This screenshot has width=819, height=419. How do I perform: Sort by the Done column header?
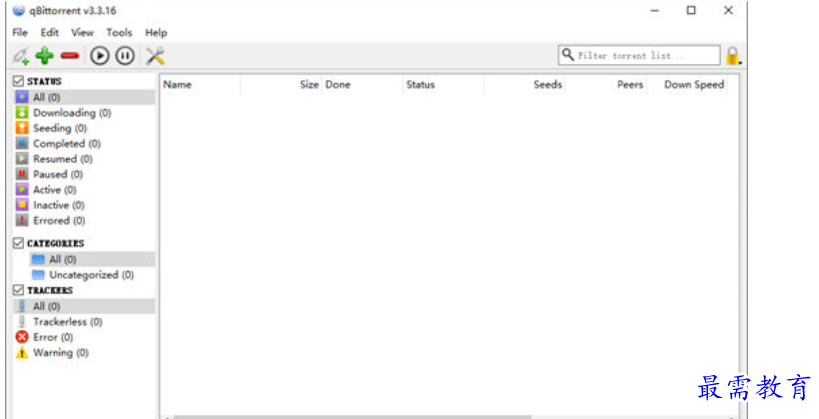tap(362, 85)
